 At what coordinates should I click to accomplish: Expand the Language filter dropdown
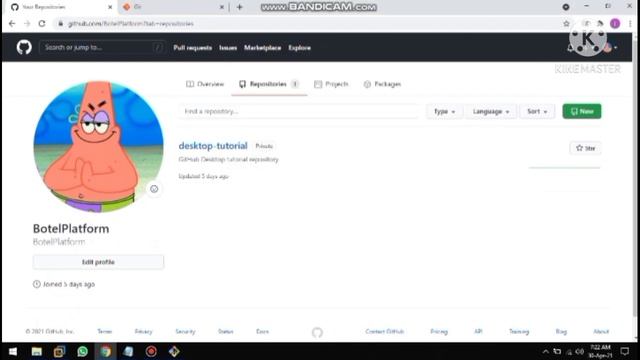491,111
